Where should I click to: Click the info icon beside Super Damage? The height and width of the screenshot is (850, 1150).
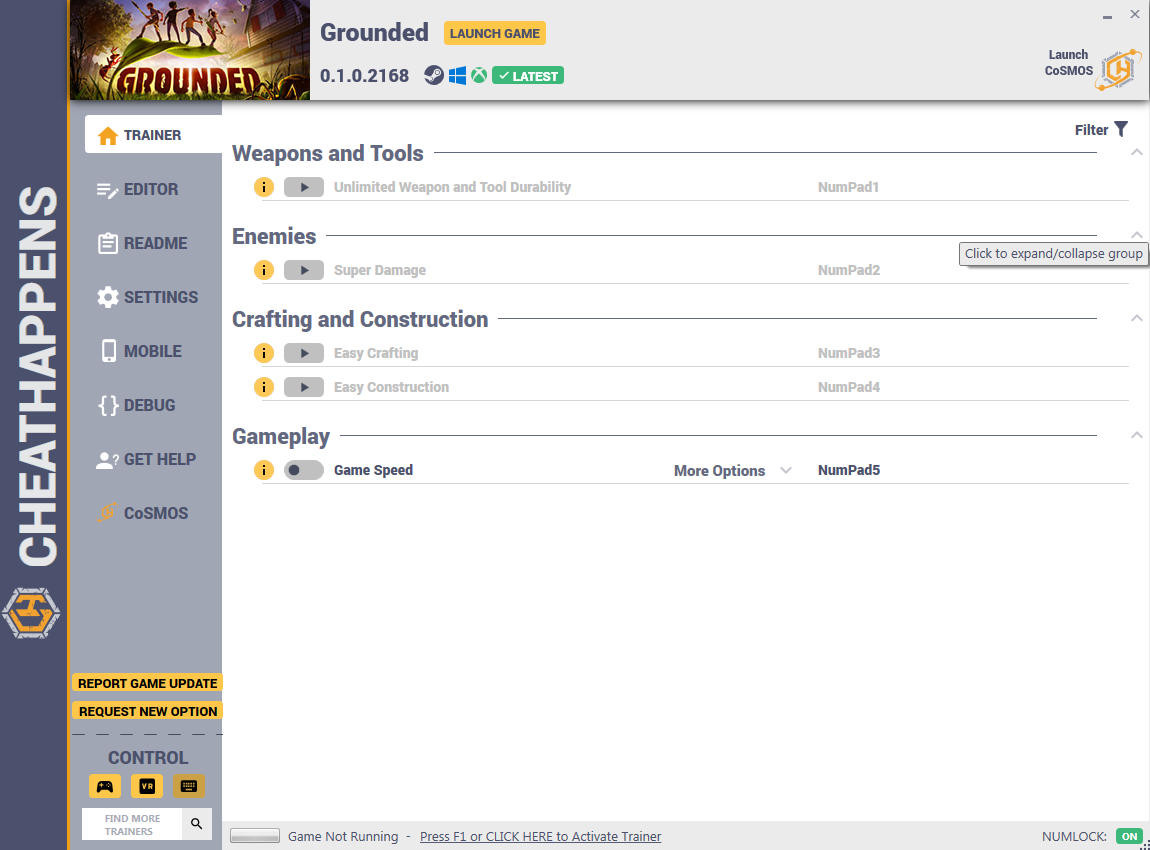(x=264, y=270)
